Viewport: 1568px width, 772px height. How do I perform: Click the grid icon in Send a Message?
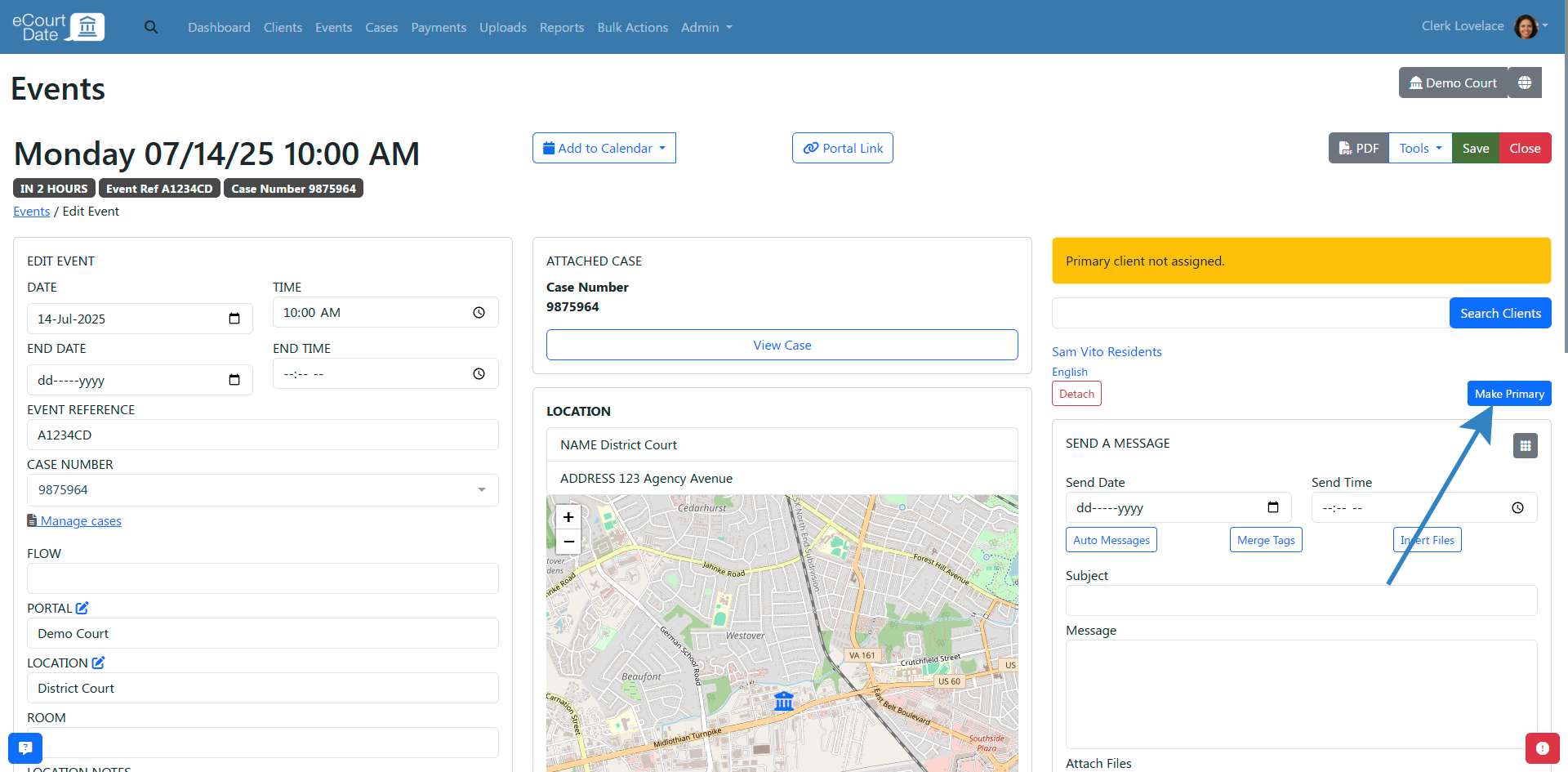(x=1525, y=445)
